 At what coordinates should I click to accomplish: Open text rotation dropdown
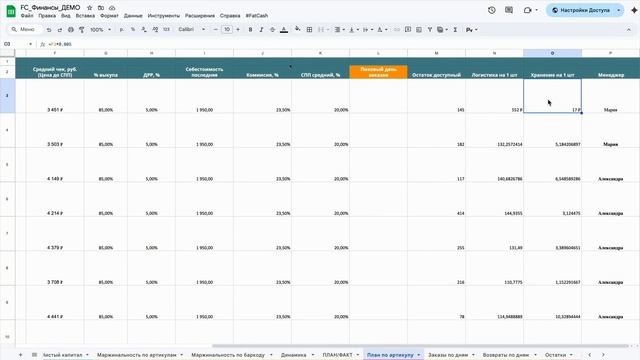coord(382,30)
